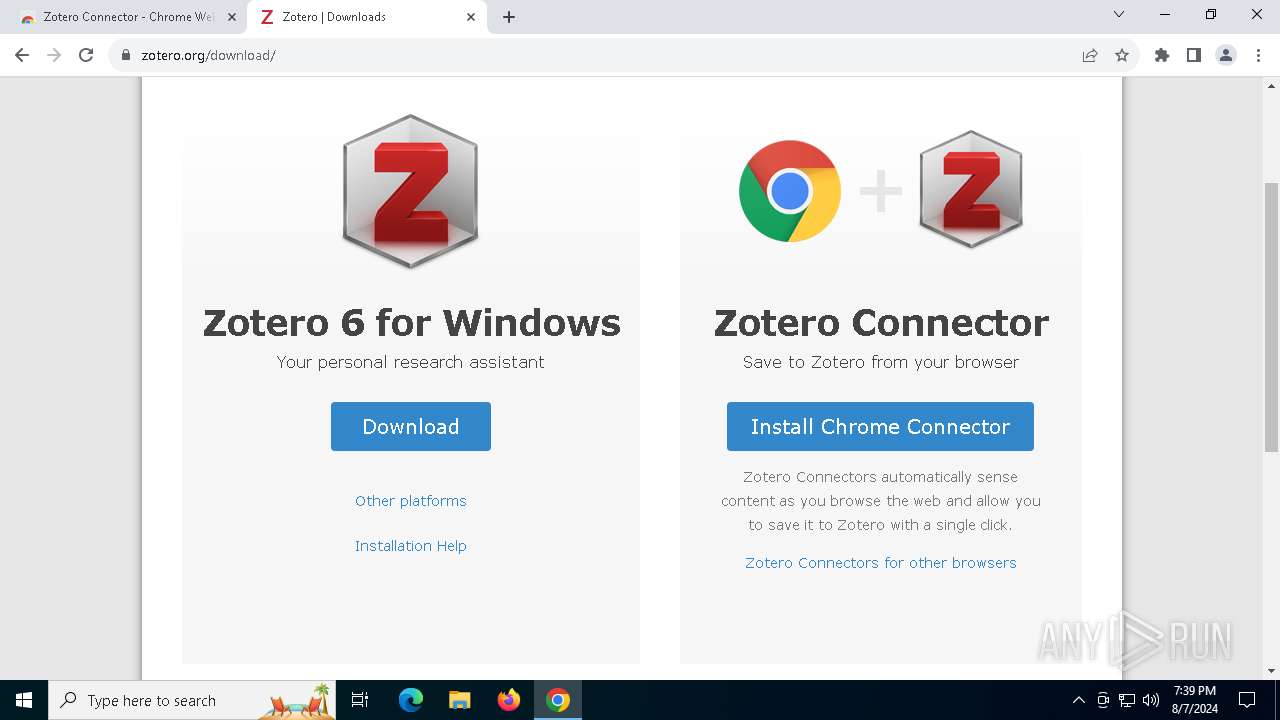The height and width of the screenshot is (720, 1280).
Task: Toggle the Chrome side panel icon
Action: click(x=1194, y=55)
